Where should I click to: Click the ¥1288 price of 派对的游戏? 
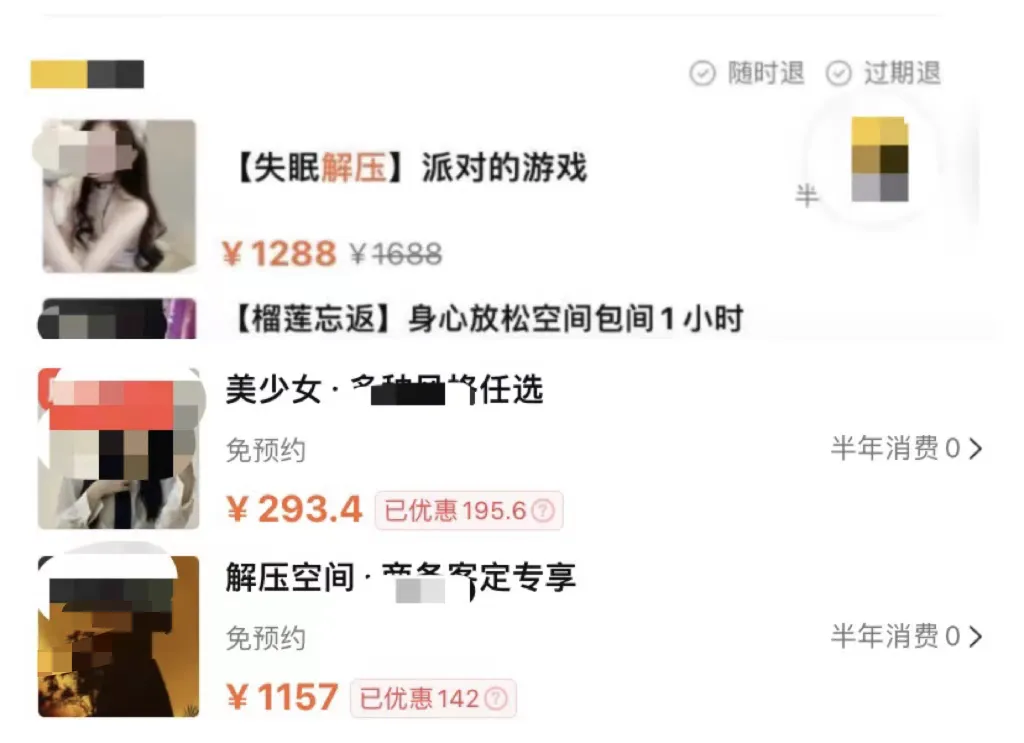tap(280, 253)
